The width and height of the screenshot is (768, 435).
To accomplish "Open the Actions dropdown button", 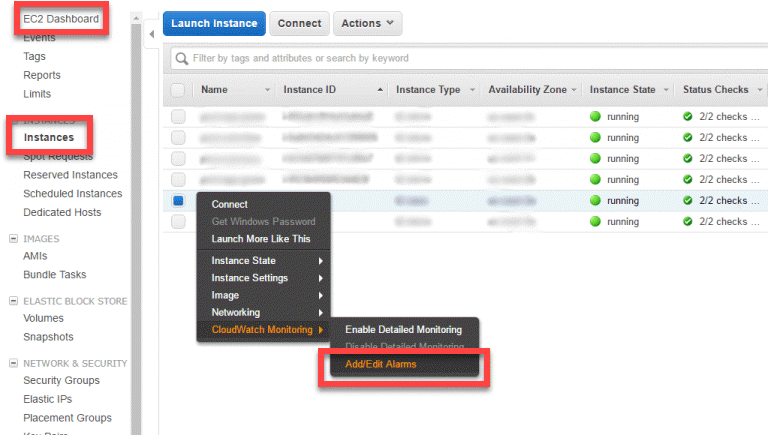I will [366, 23].
